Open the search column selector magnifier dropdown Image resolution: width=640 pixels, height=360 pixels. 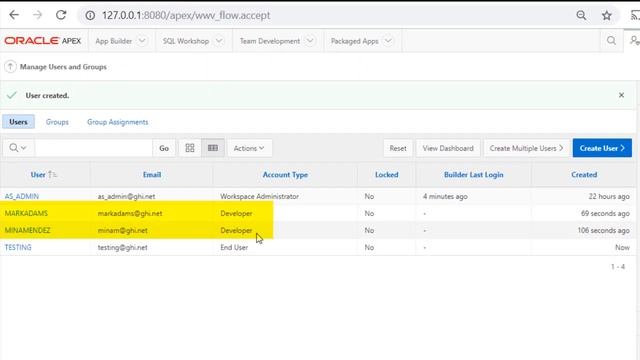18,148
